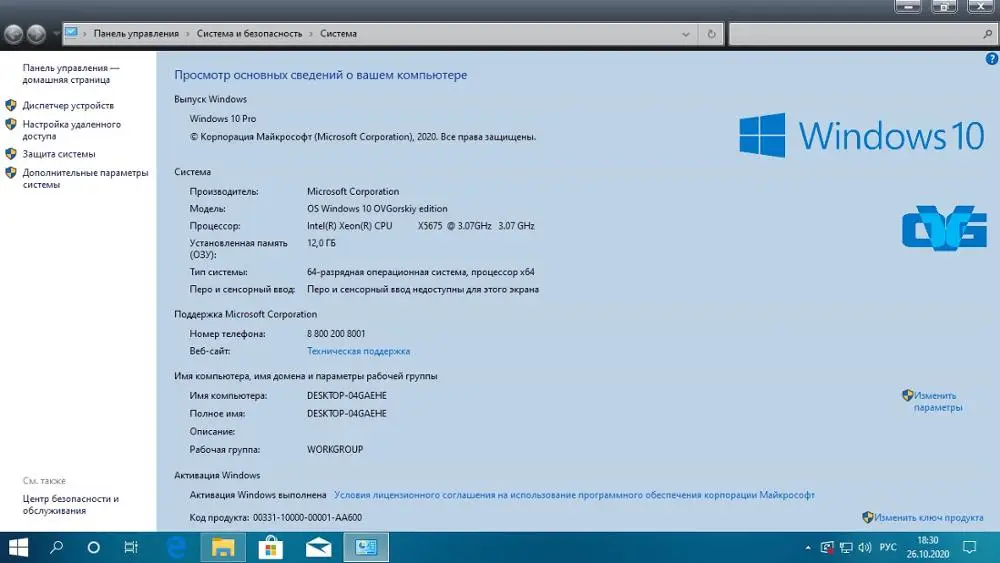Select product code '00331-10000-00001-AA600'
The height and width of the screenshot is (563, 1000).
pos(307,518)
